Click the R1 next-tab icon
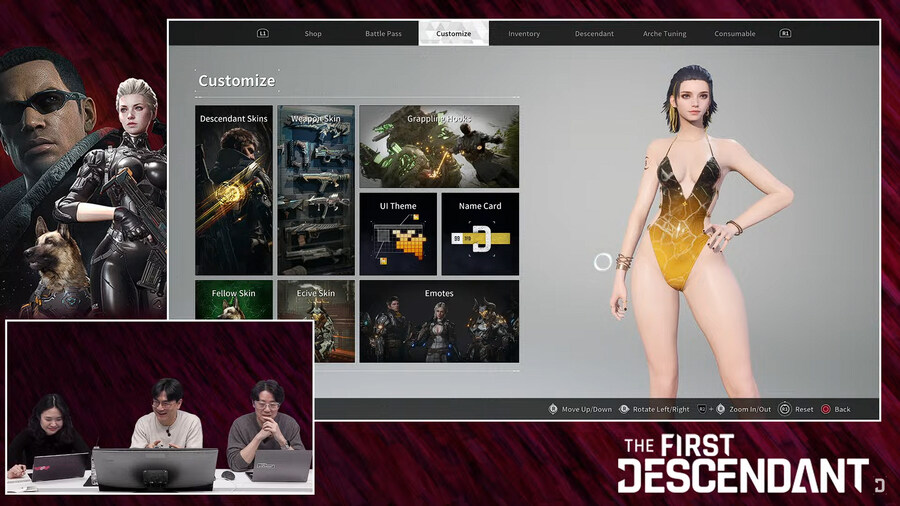 pos(785,34)
